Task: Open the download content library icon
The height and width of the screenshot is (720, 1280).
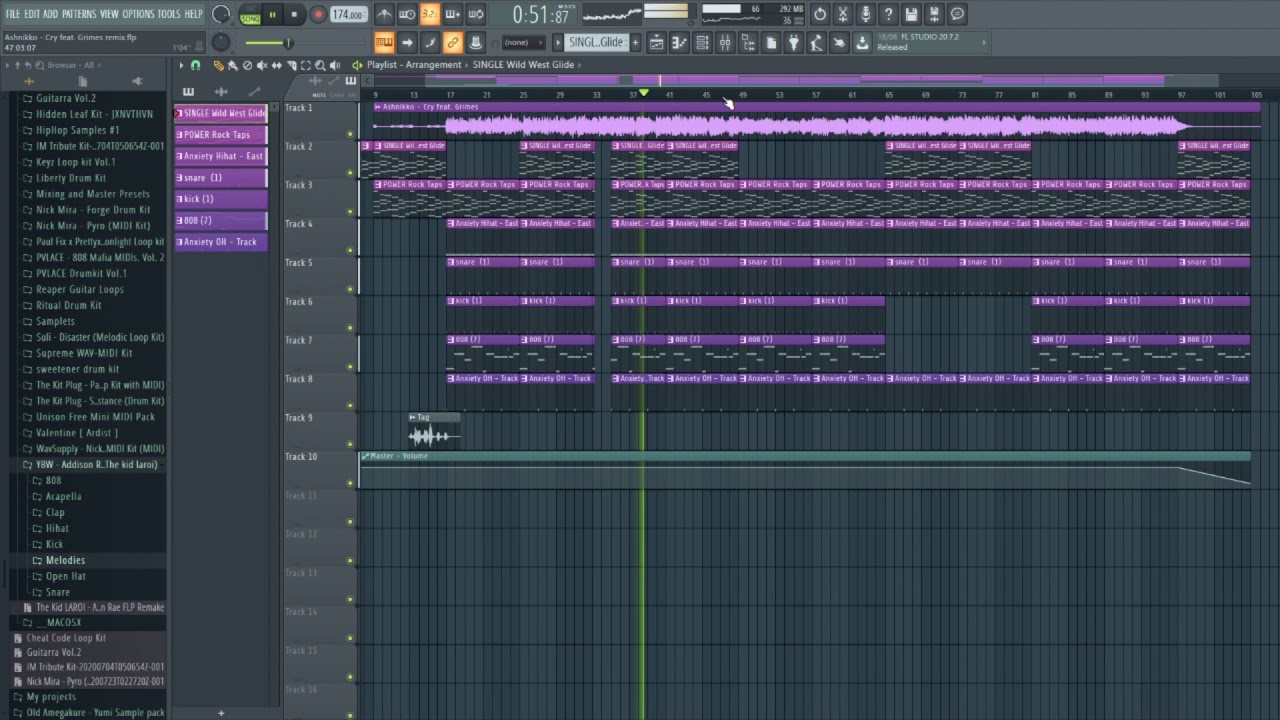Action: (x=862, y=42)
